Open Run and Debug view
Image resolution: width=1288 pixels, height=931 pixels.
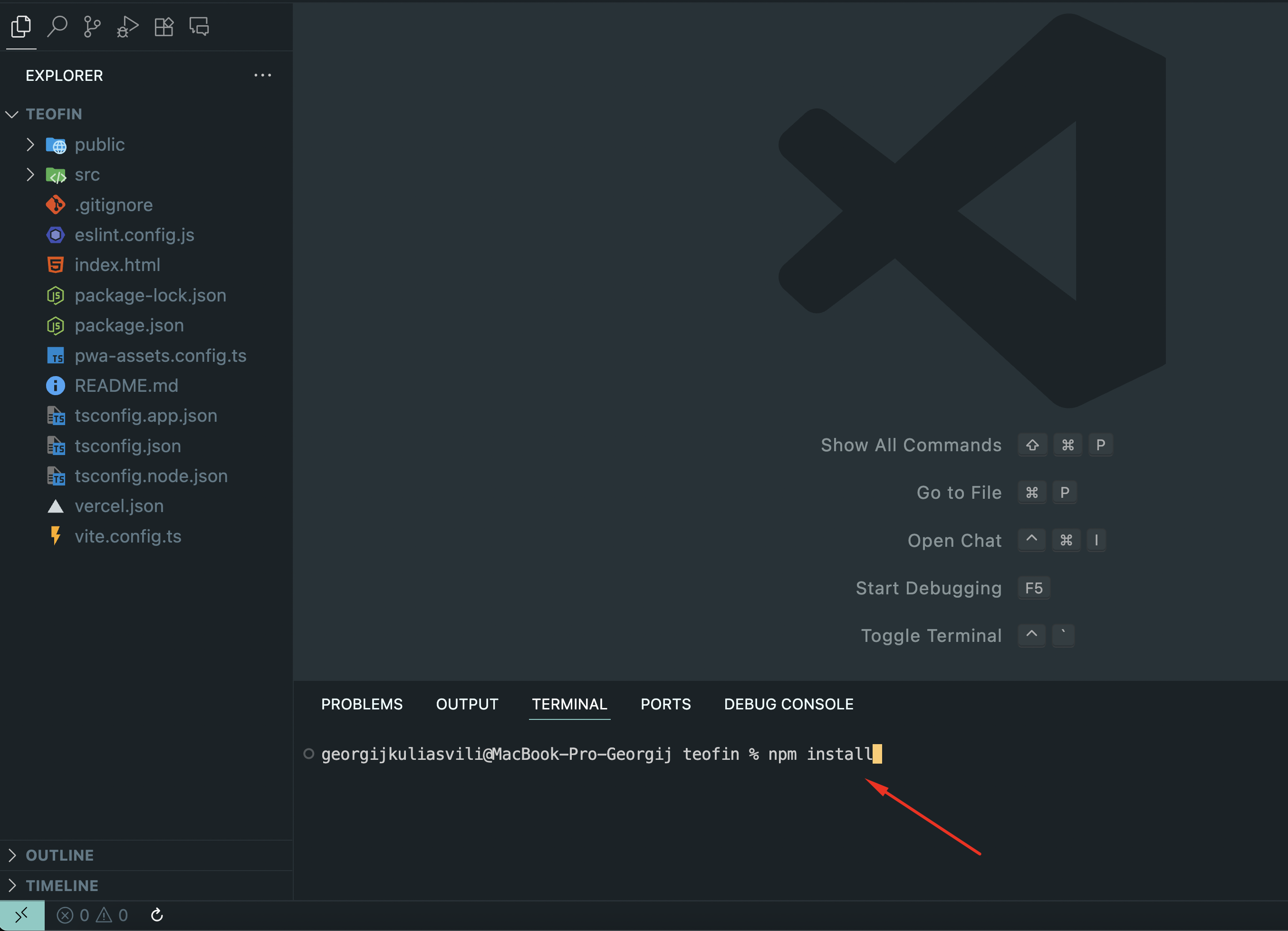pos(127,27)
